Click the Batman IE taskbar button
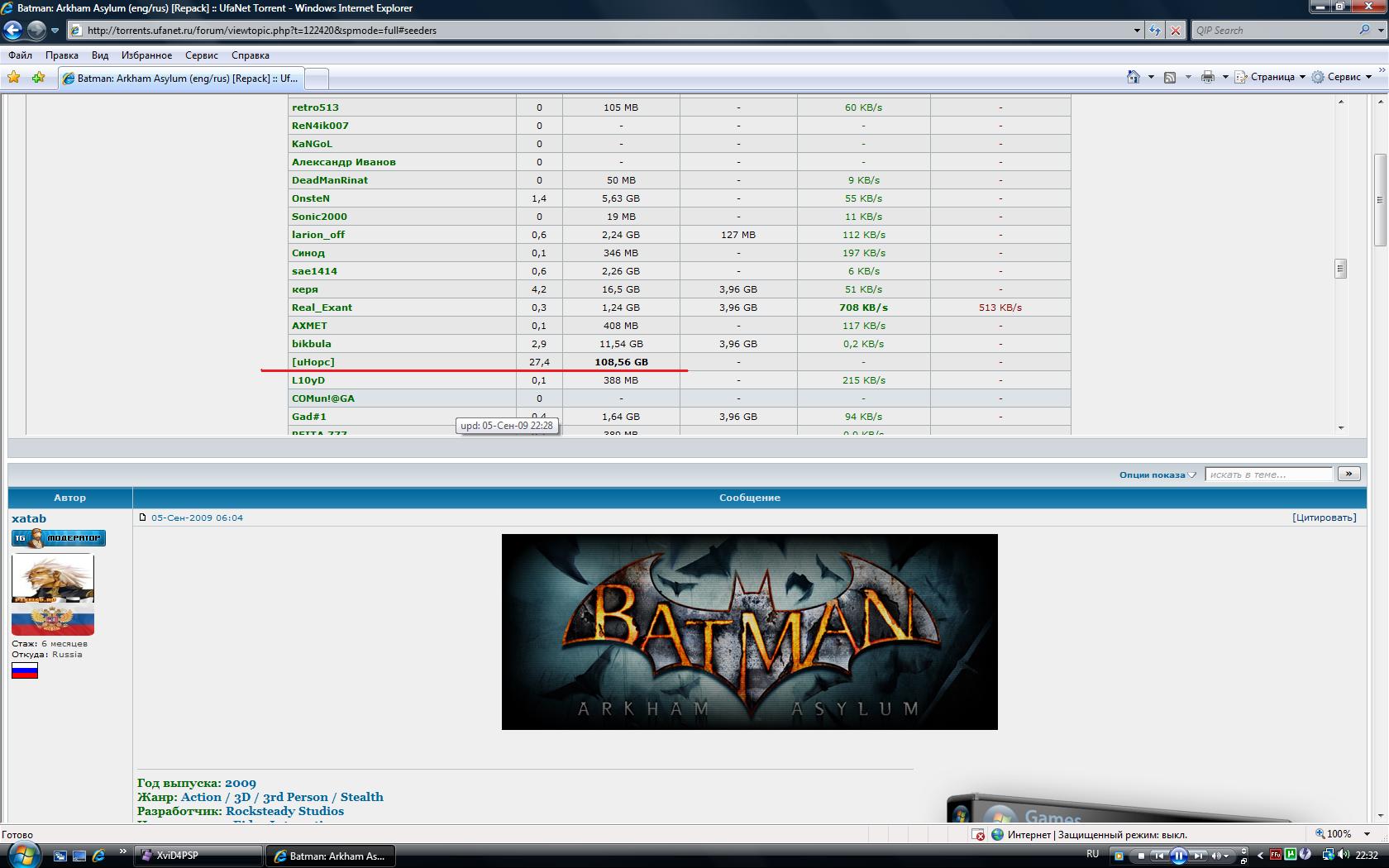 331,856
